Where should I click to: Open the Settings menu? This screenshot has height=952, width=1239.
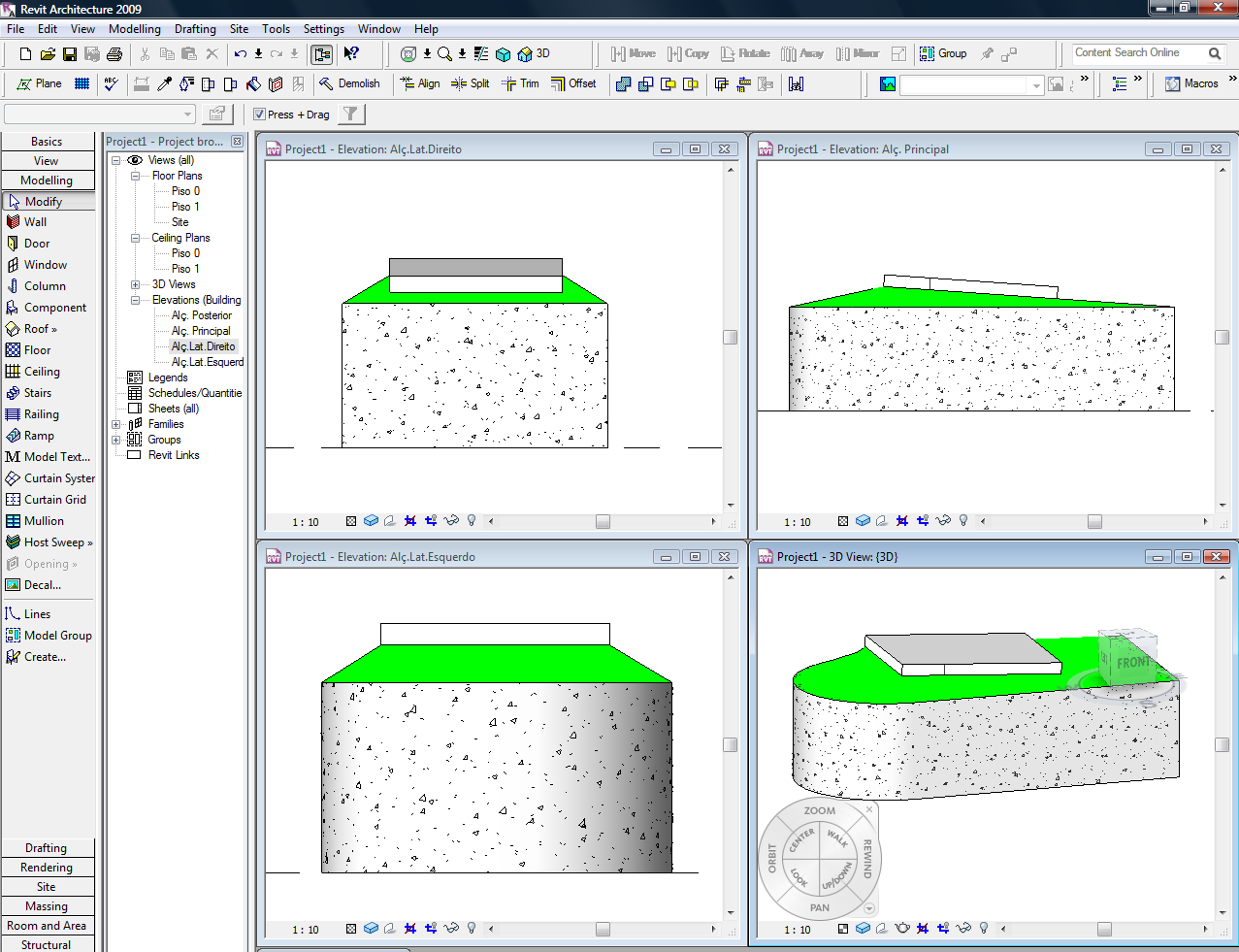click(323, 29)
